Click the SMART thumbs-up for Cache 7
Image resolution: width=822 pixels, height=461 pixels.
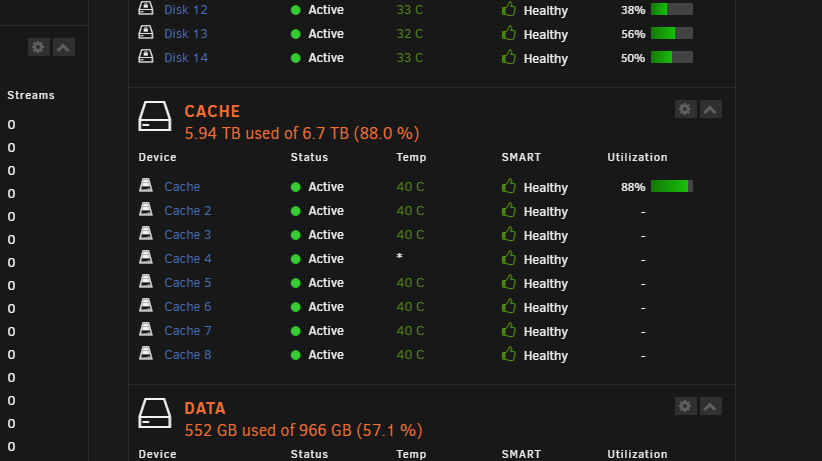(509, 330)
